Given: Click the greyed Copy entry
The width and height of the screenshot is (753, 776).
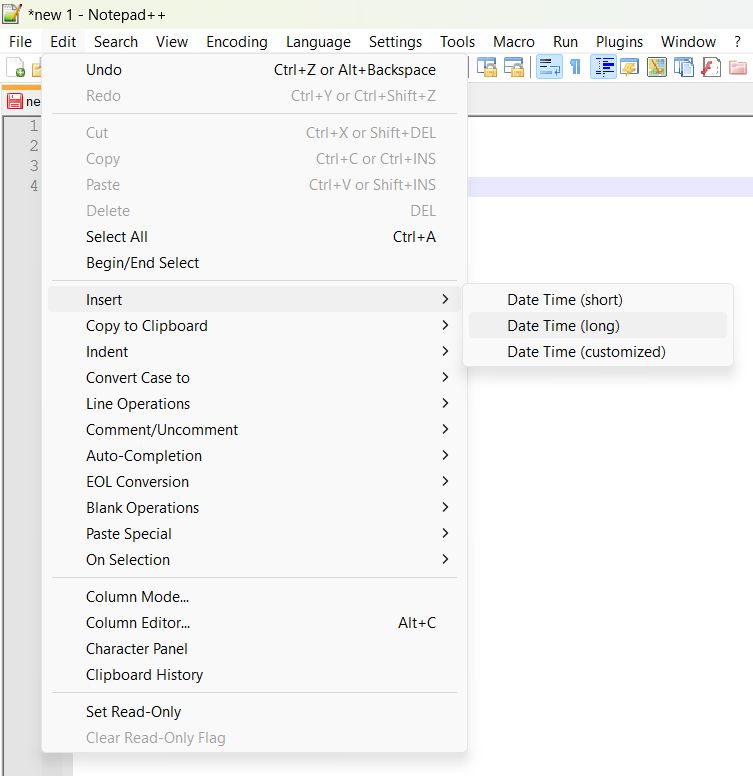Looking at the screenshot, I should coord(254,159).
